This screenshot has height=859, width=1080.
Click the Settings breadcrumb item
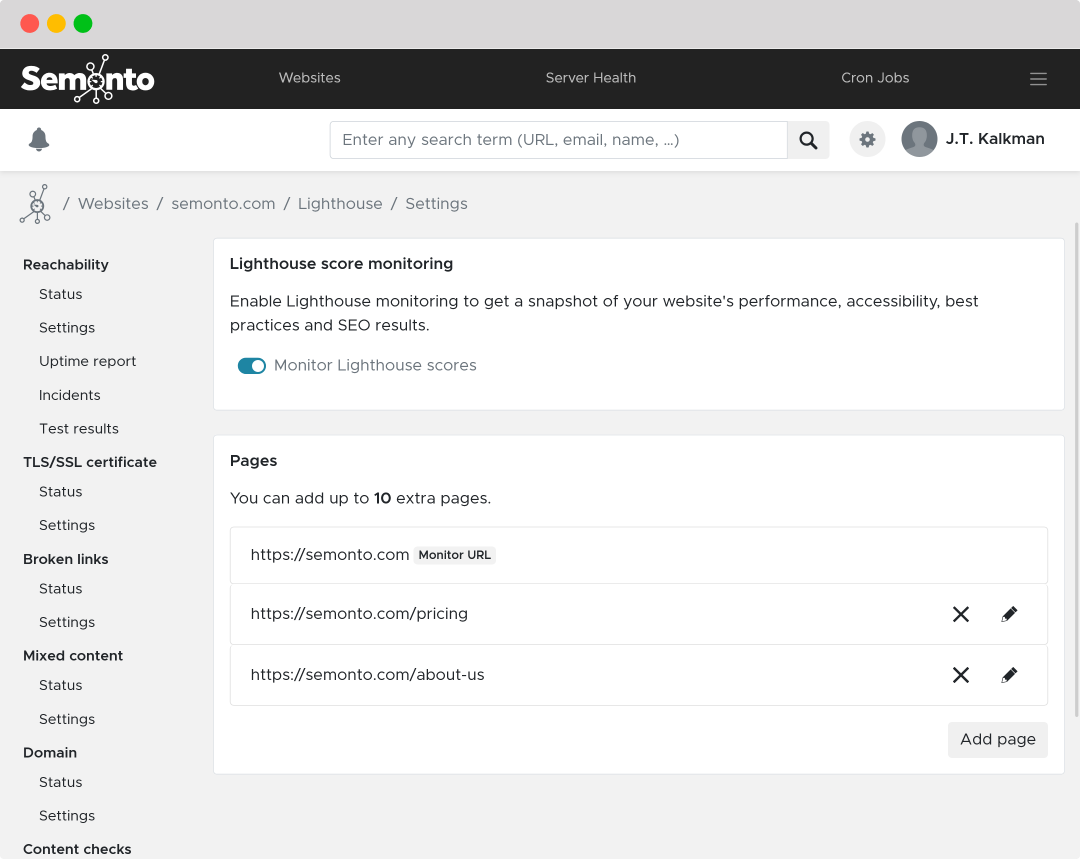[x=436, y=204]
